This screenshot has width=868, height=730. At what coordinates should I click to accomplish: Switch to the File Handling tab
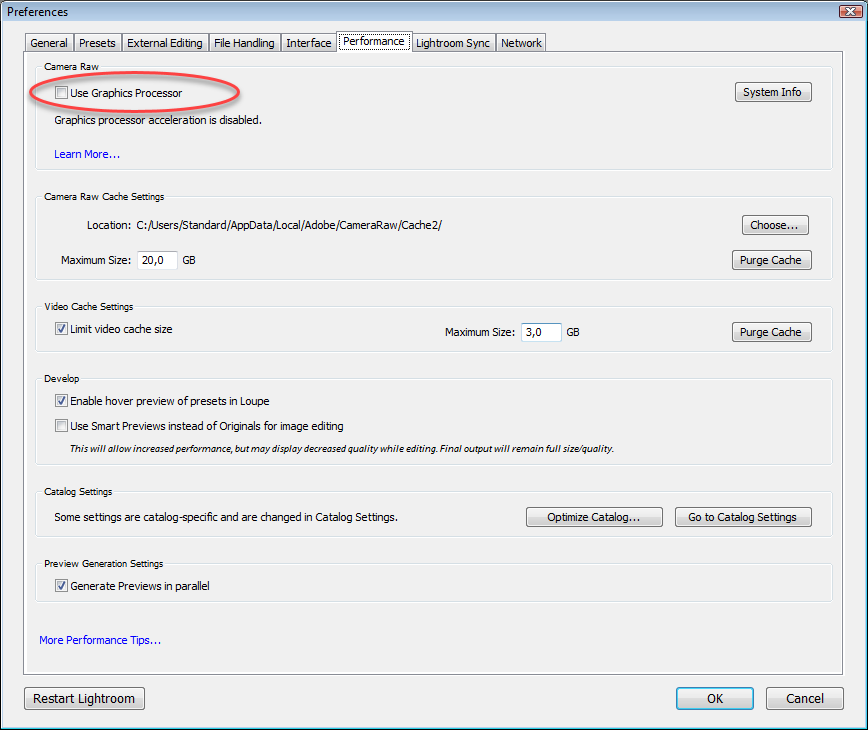[244, 42]
